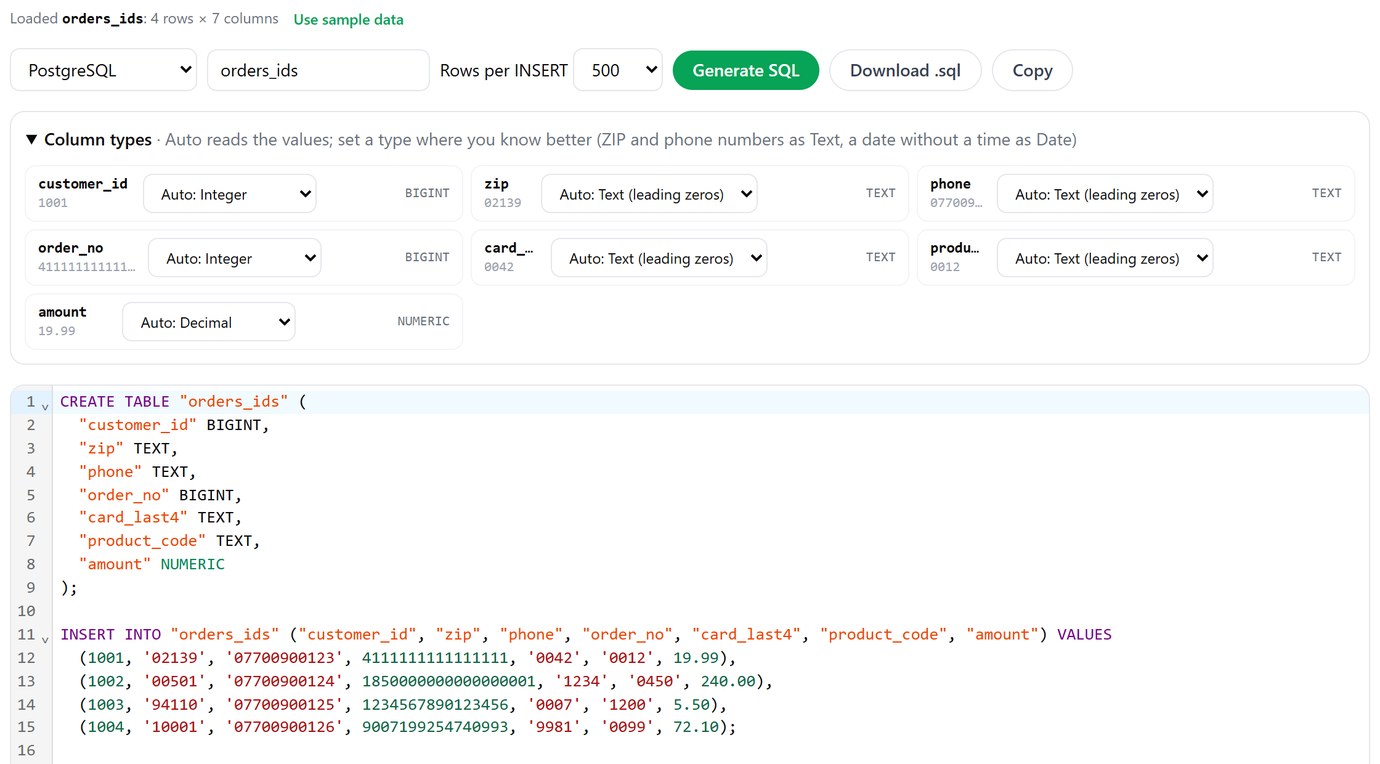The image size is (1380, 764).
Task: Load the sample data link
Action: pyautogui.click(x=349, y=19)
